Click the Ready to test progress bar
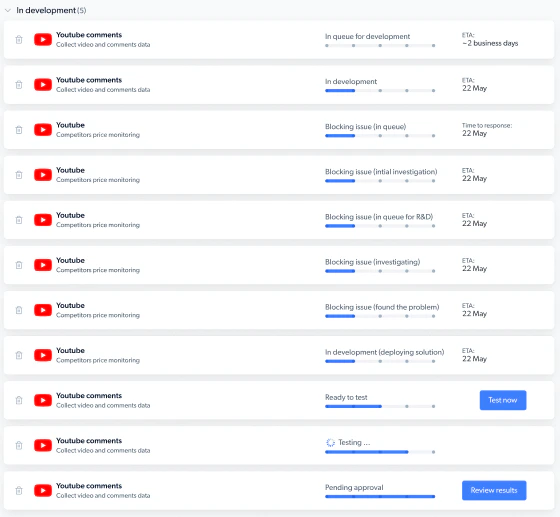Viewport: 560px width, 517px height. [x=380, y=406]
